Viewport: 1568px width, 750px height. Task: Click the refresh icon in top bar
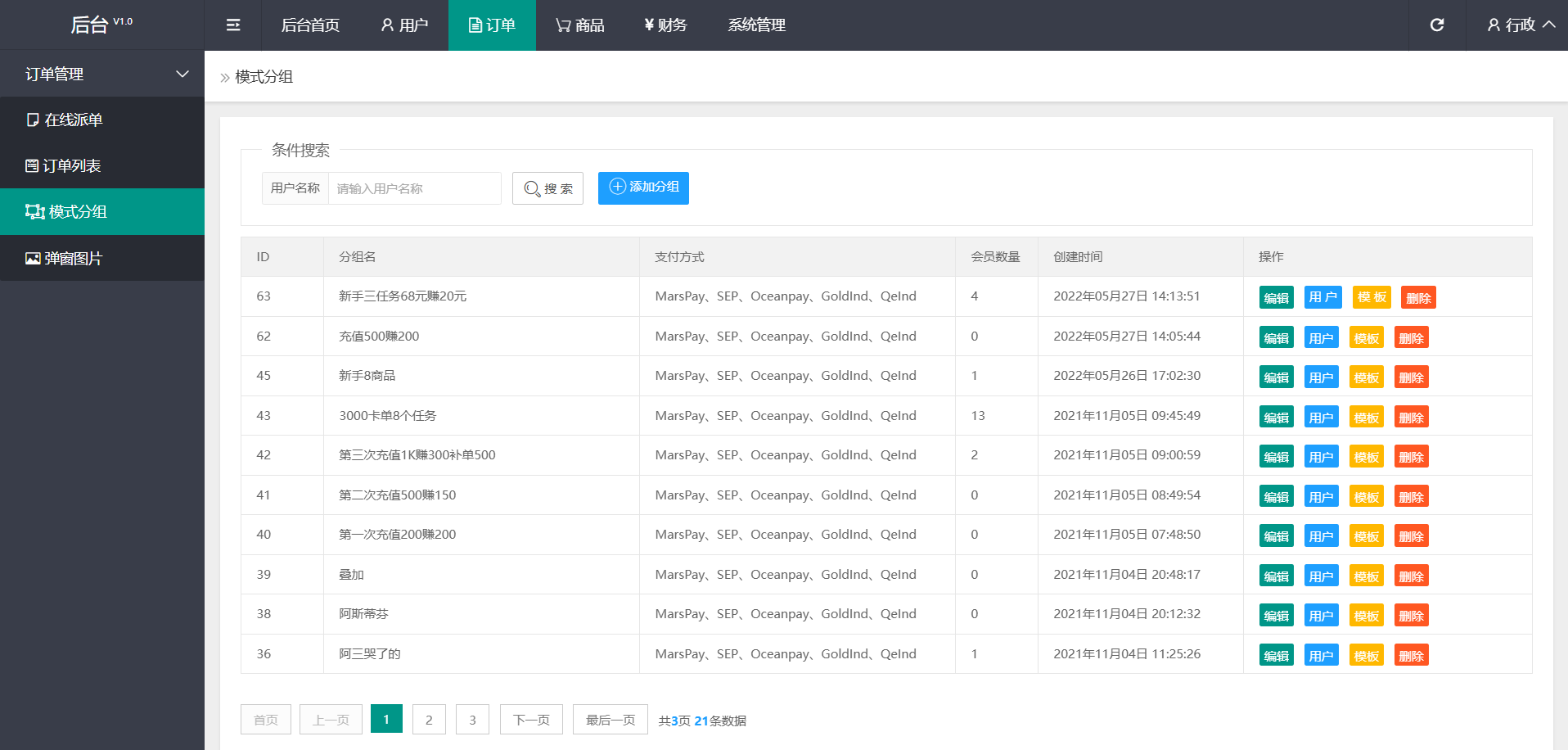point(1436,25)
